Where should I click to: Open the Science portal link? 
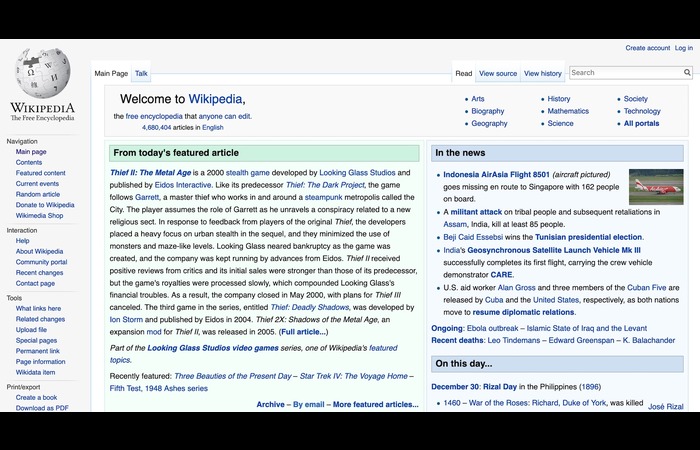pos(560,124)
